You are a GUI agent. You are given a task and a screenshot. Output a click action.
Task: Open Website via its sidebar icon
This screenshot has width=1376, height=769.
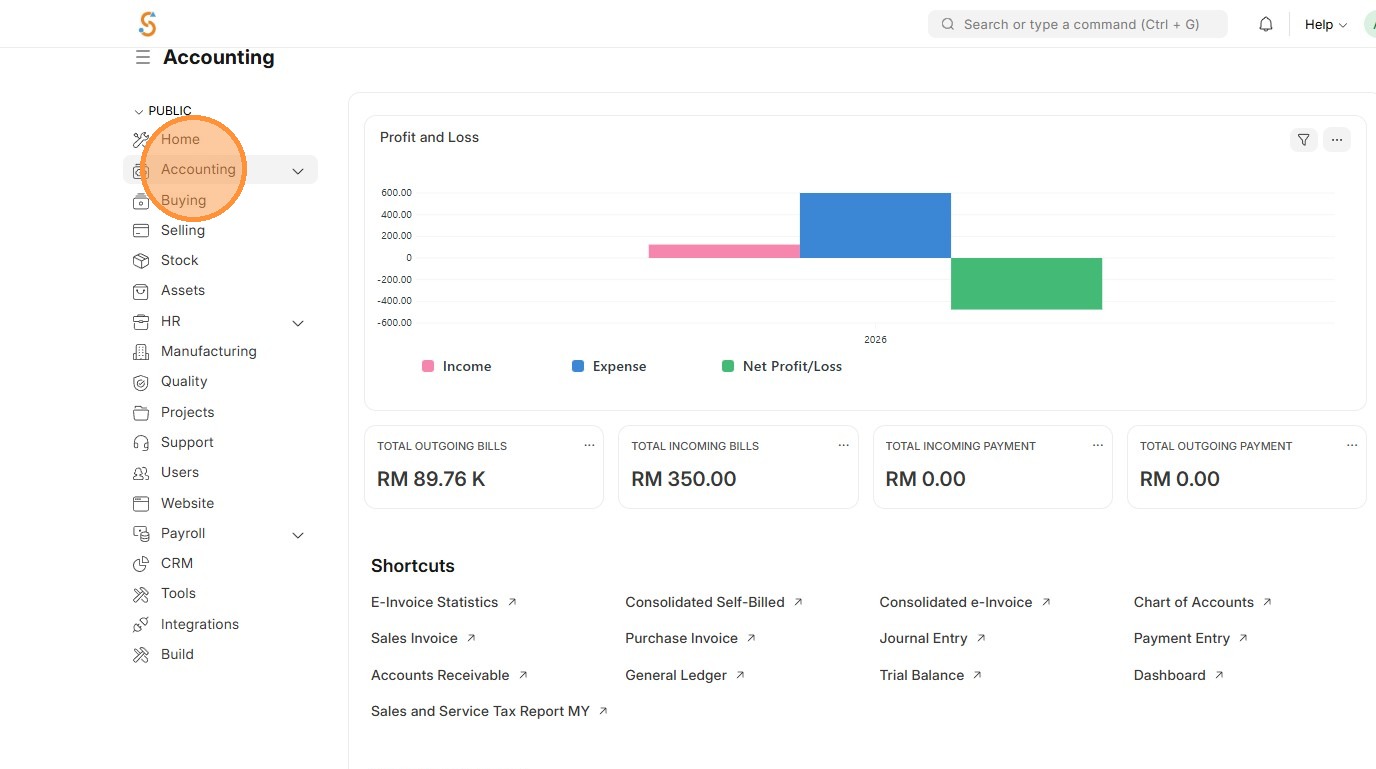[x=141, y=504]
